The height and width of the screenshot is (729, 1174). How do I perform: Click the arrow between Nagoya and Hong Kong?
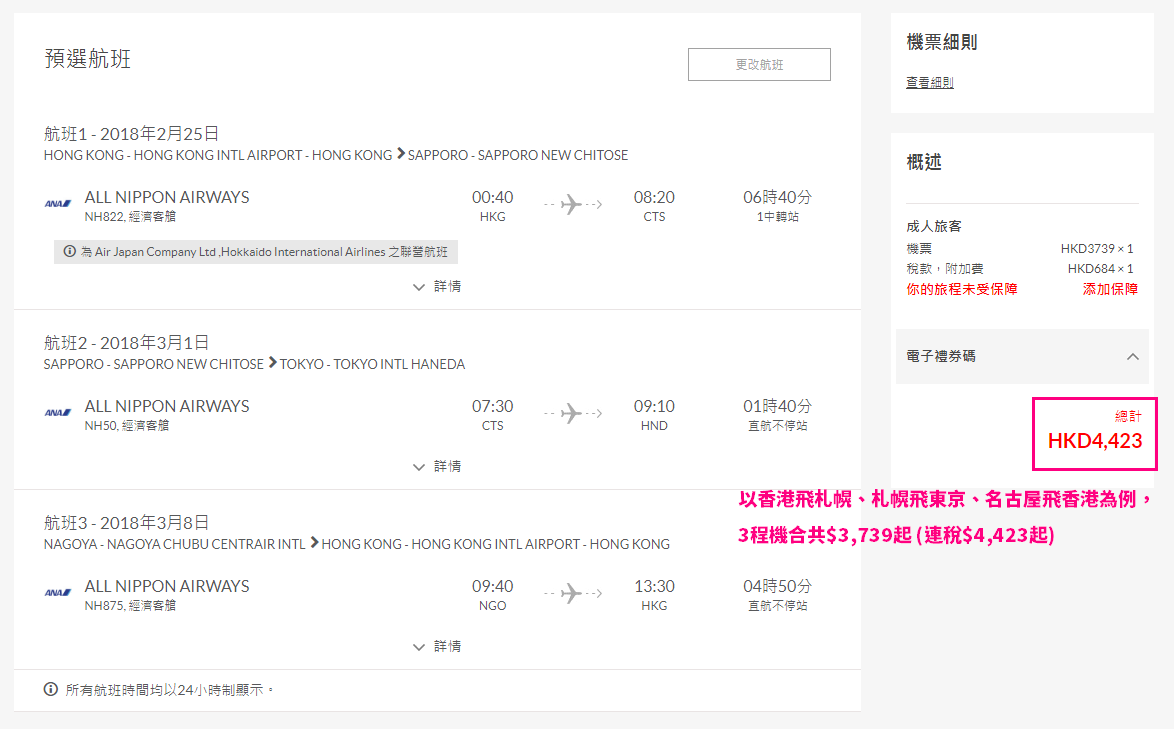click(314, 543)
